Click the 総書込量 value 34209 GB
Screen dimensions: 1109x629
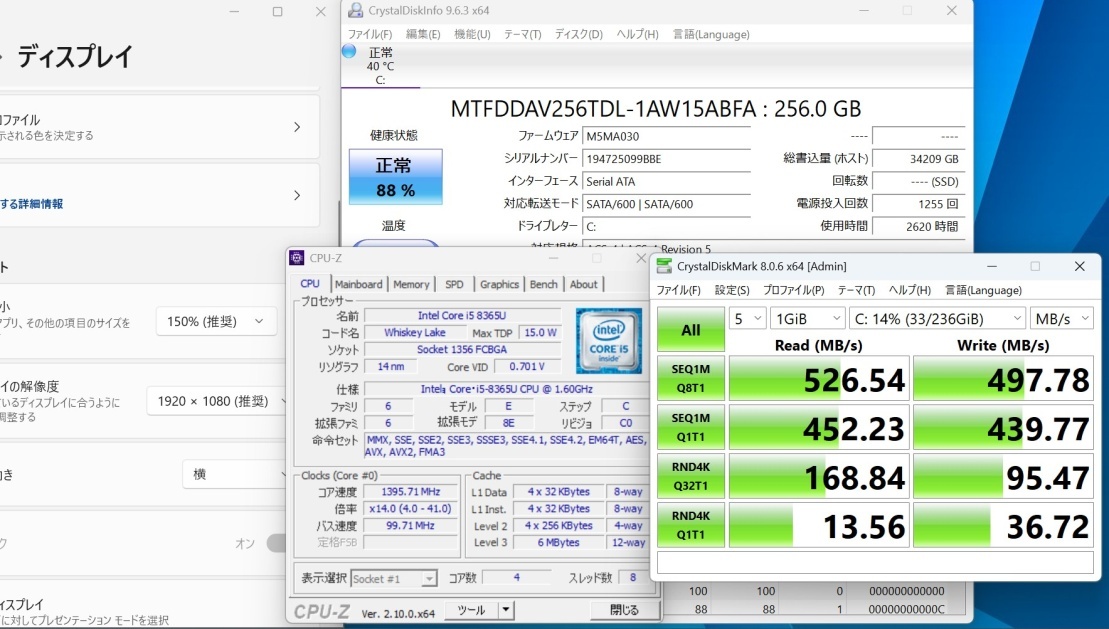point(918,159)
